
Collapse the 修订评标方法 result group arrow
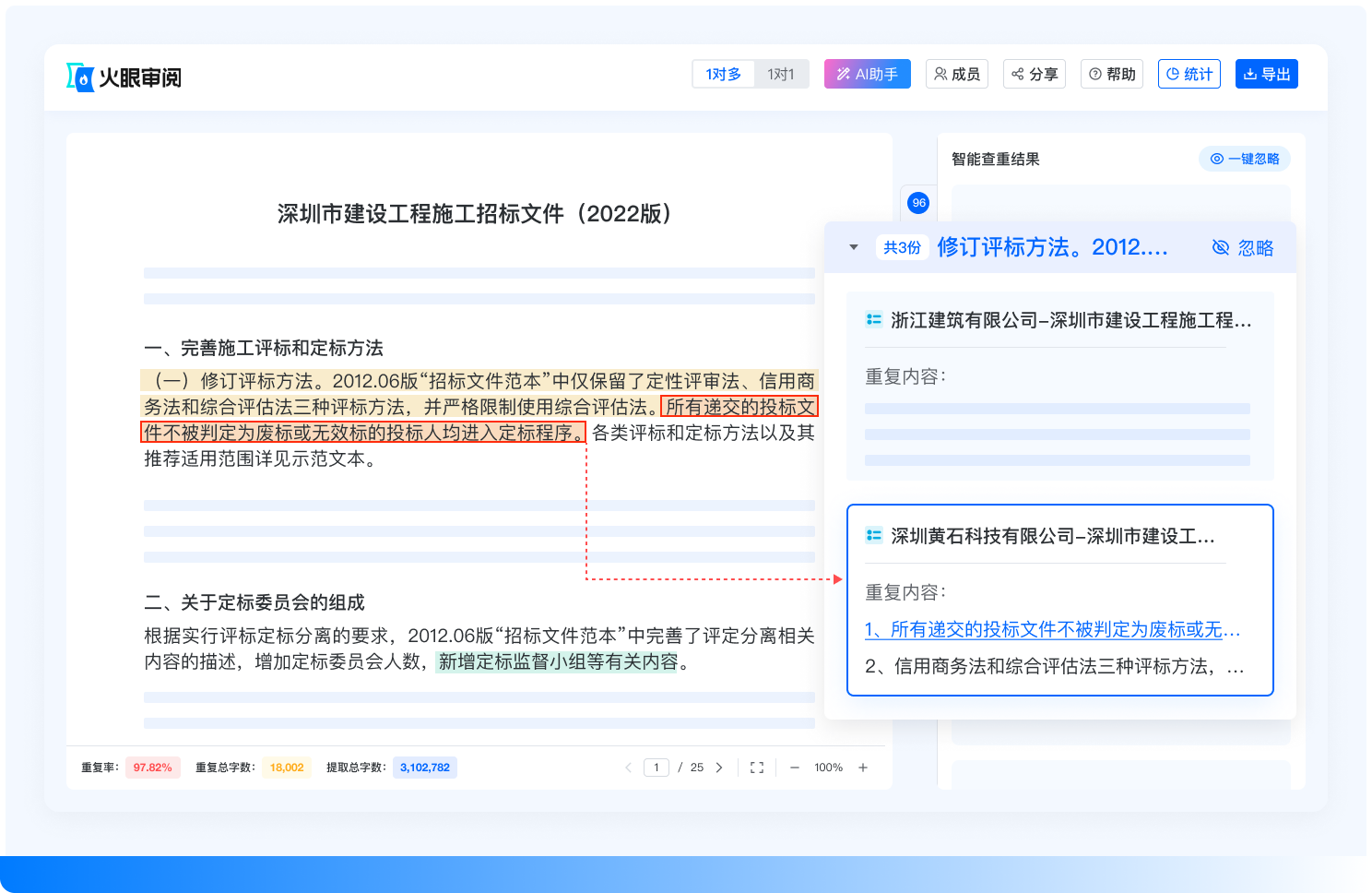tap(854, 247)
